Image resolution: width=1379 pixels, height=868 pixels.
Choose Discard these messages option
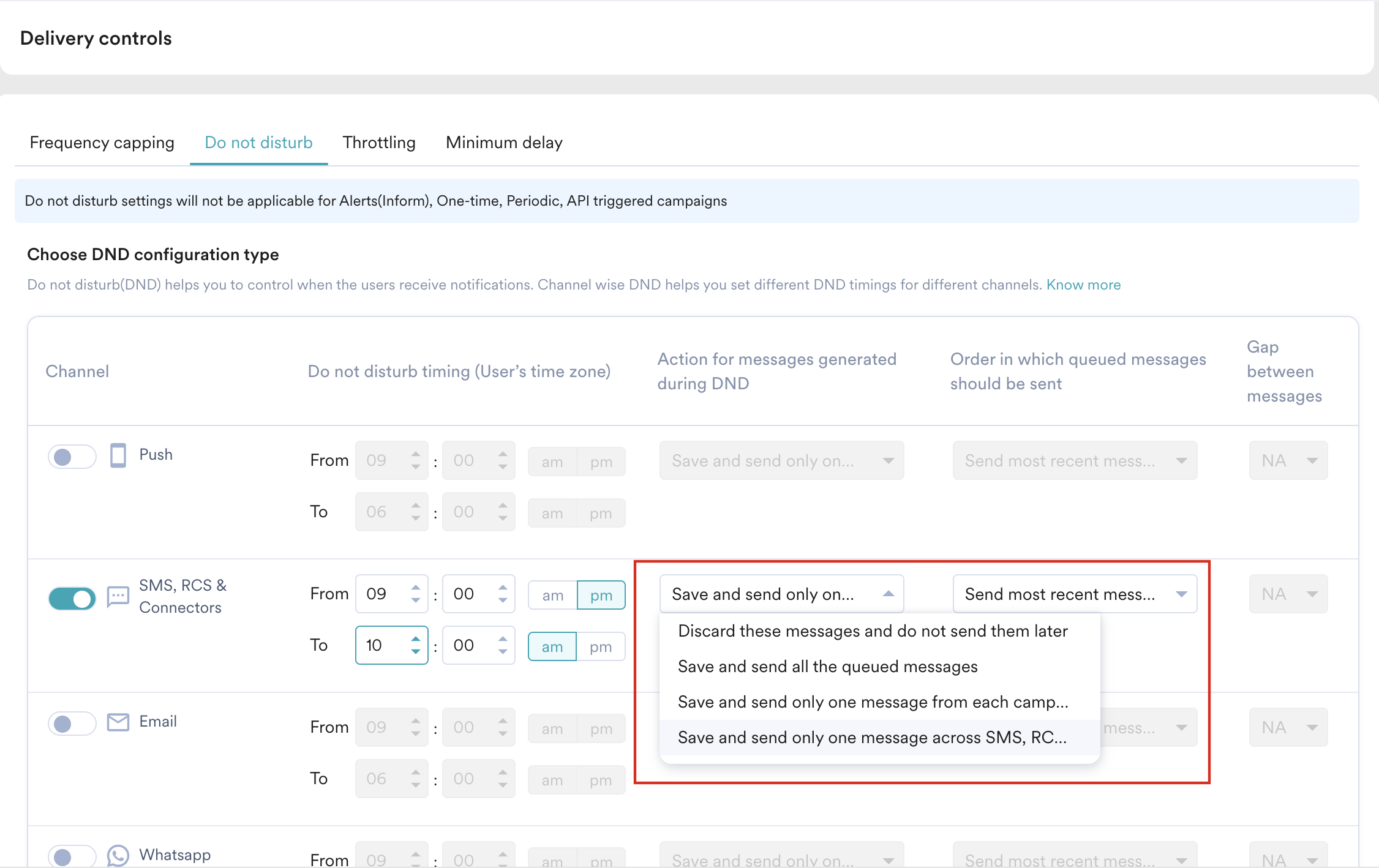(872, 631)
